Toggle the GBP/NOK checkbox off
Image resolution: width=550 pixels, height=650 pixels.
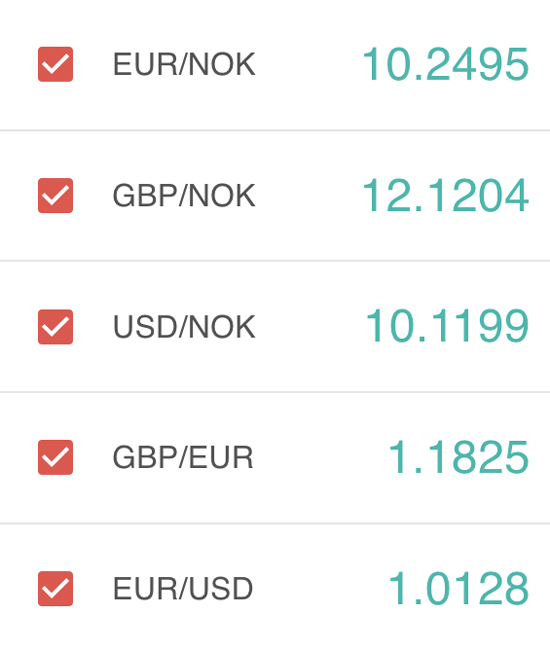(56, 196)
